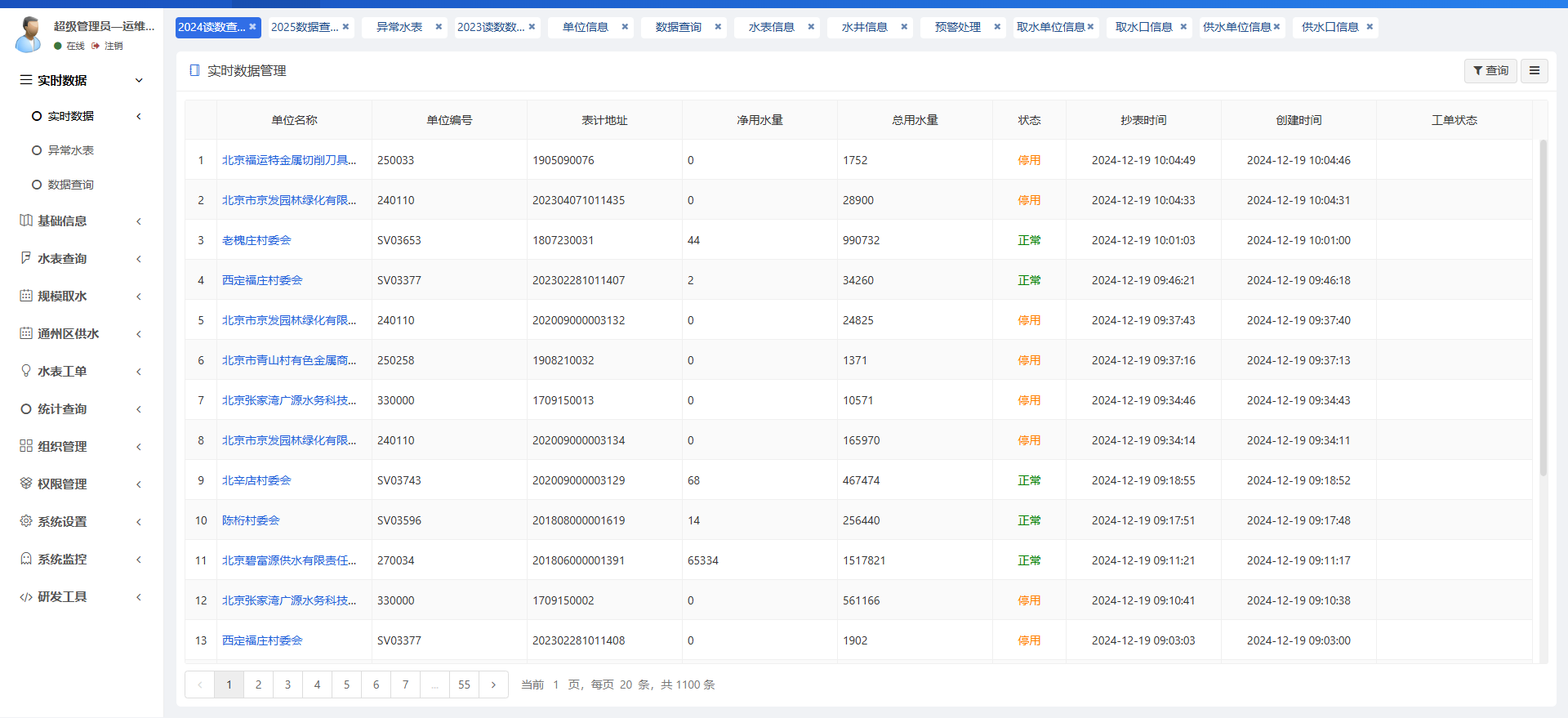Click the 统计查询 circle icon
Screen dimensions: 1568x718
[26, 408]
